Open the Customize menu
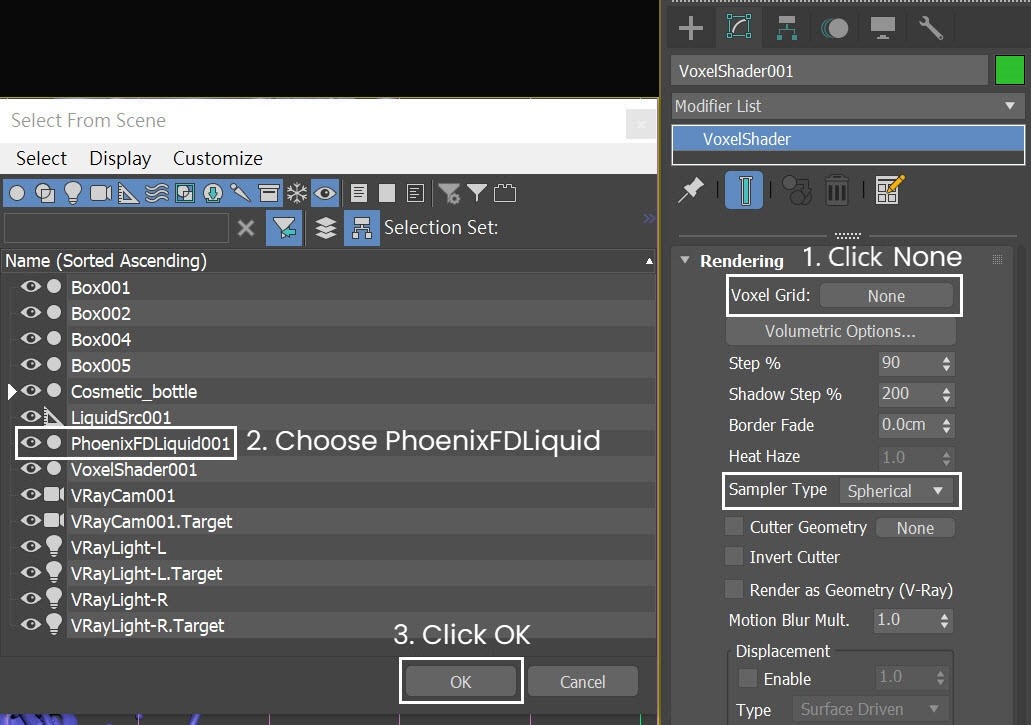Screen dimensions: 1031x725 (218, 158)
